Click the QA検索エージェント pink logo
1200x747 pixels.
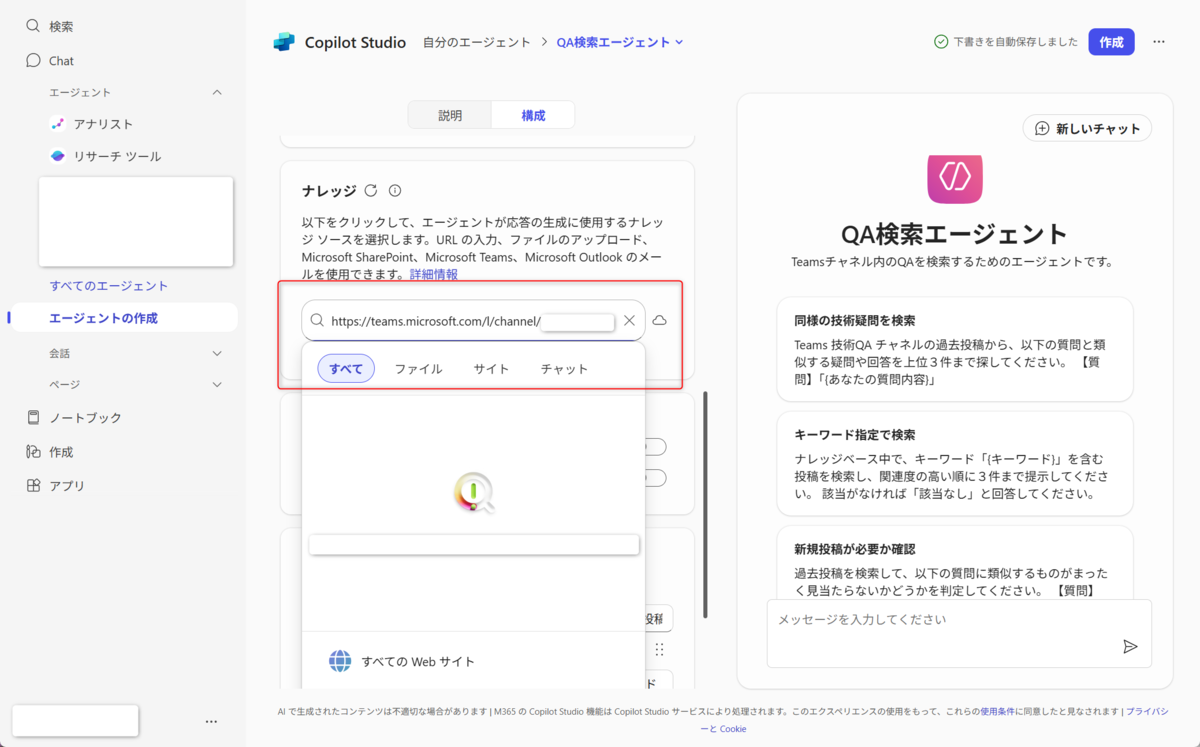tap(955, 178)
